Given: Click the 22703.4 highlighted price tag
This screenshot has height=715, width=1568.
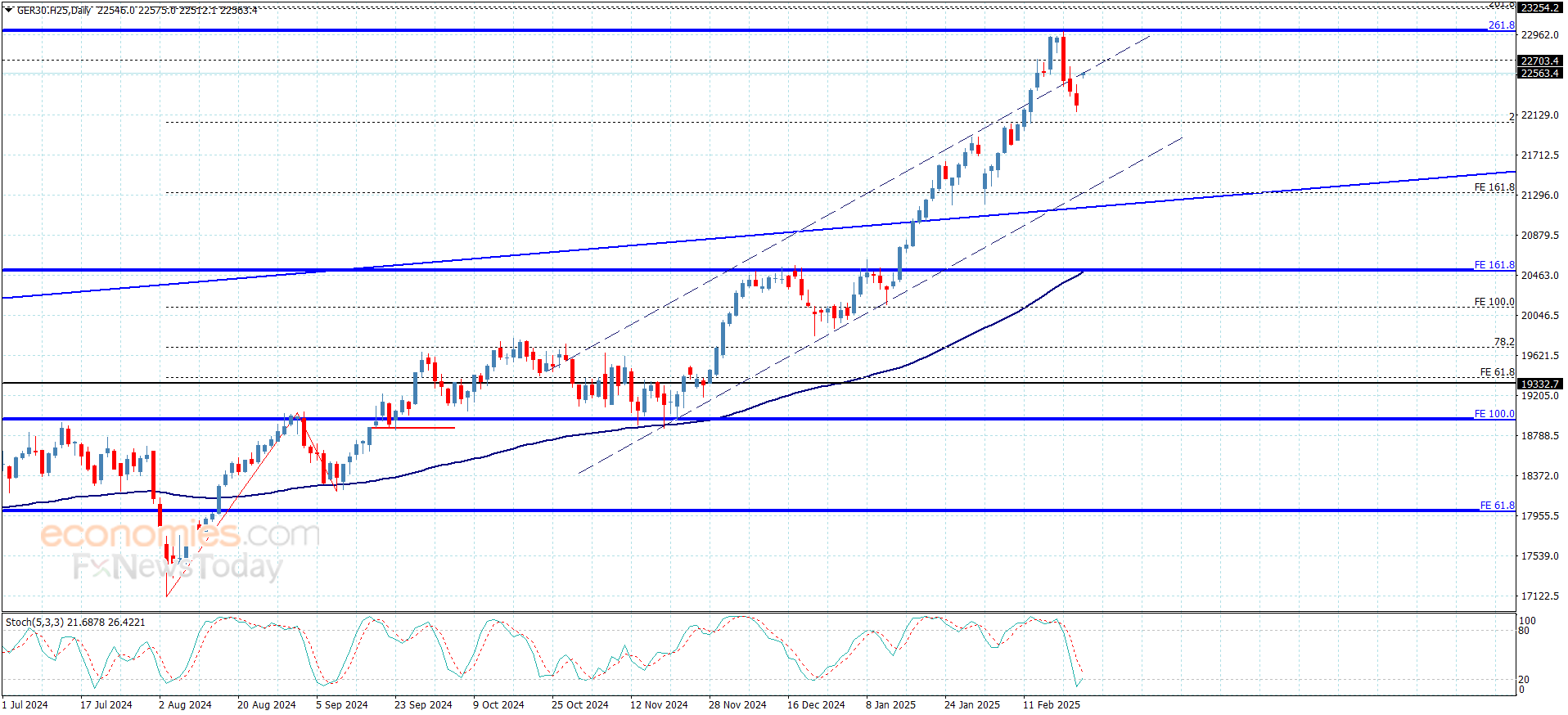Looking at the screenshot, I should pyautogui.click(x=1539, y=61).
